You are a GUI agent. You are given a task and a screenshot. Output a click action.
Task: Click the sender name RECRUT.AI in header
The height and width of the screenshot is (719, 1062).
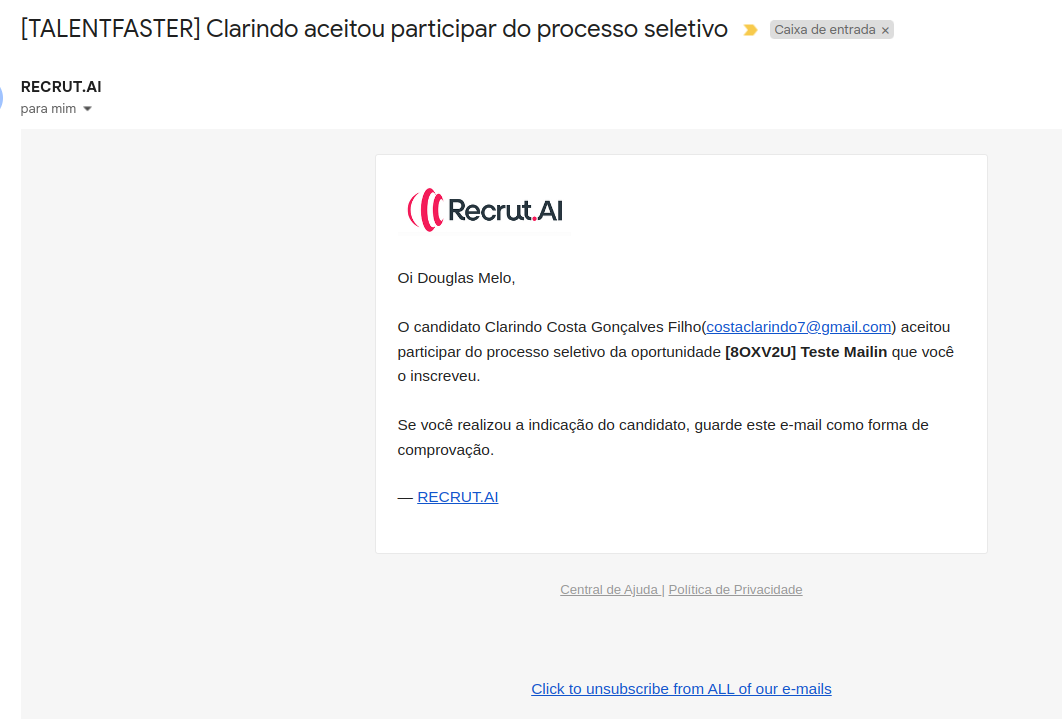tap(61, 87)
